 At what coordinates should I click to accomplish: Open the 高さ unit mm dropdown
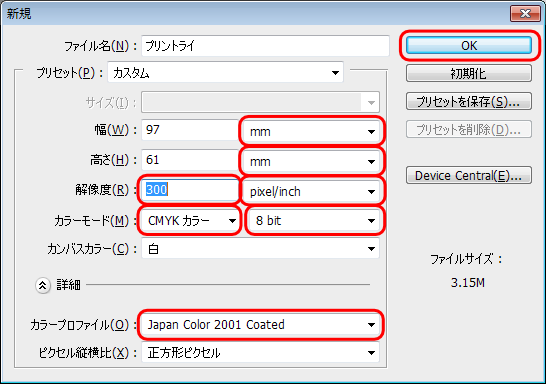click(x=312, y=162)
